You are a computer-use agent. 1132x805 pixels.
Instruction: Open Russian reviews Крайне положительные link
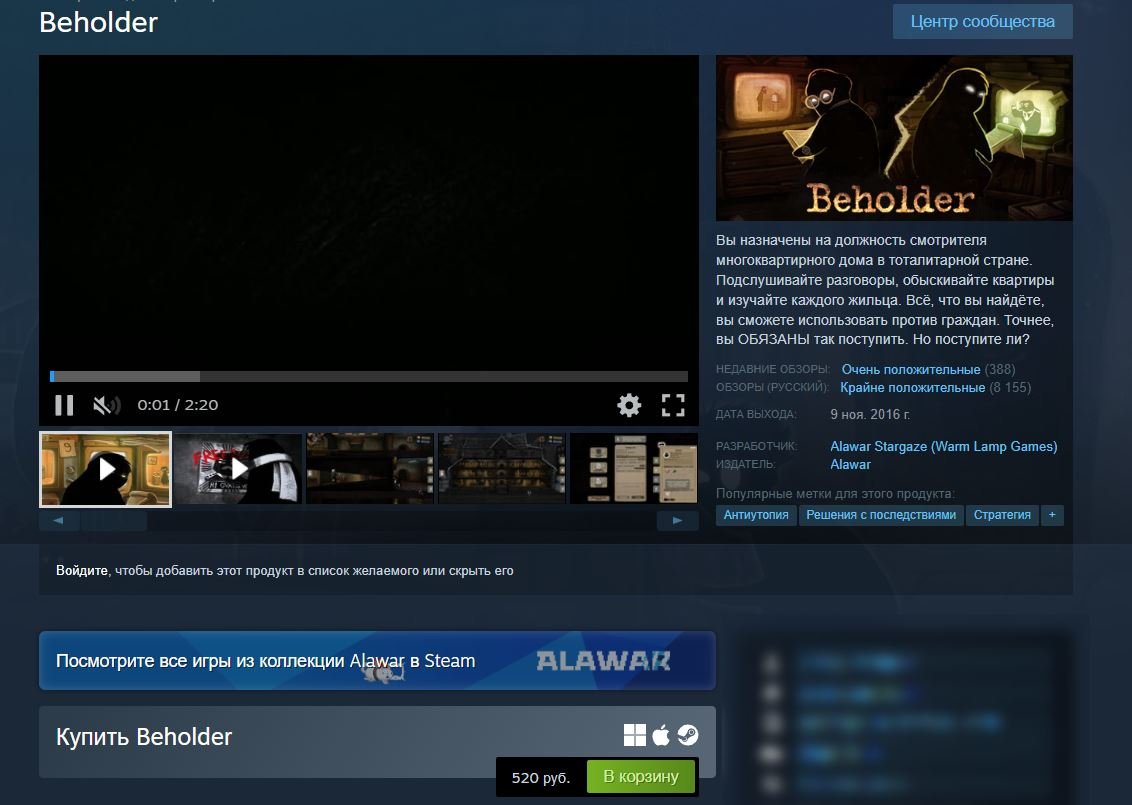(x=913, y=388)
